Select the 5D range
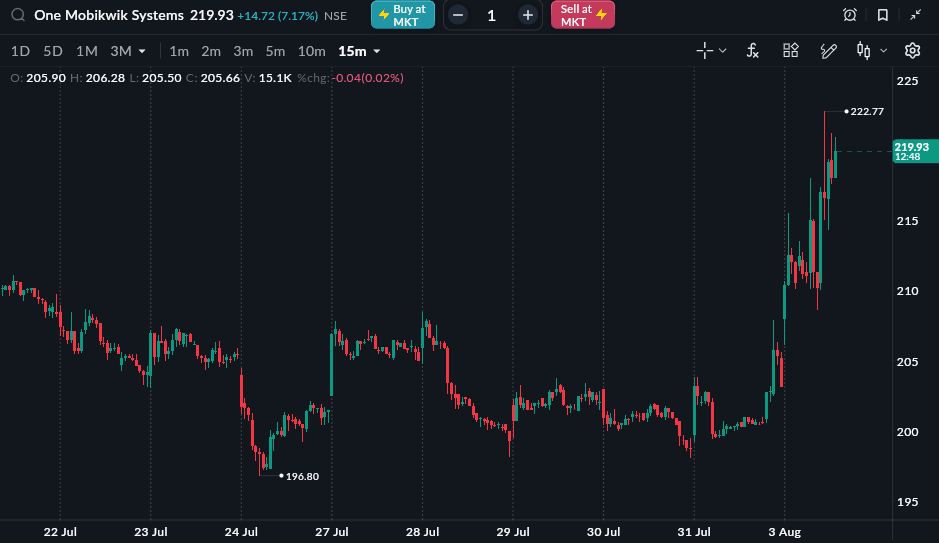The width and height of the screenshot is (939, 543). pos(53,51)
